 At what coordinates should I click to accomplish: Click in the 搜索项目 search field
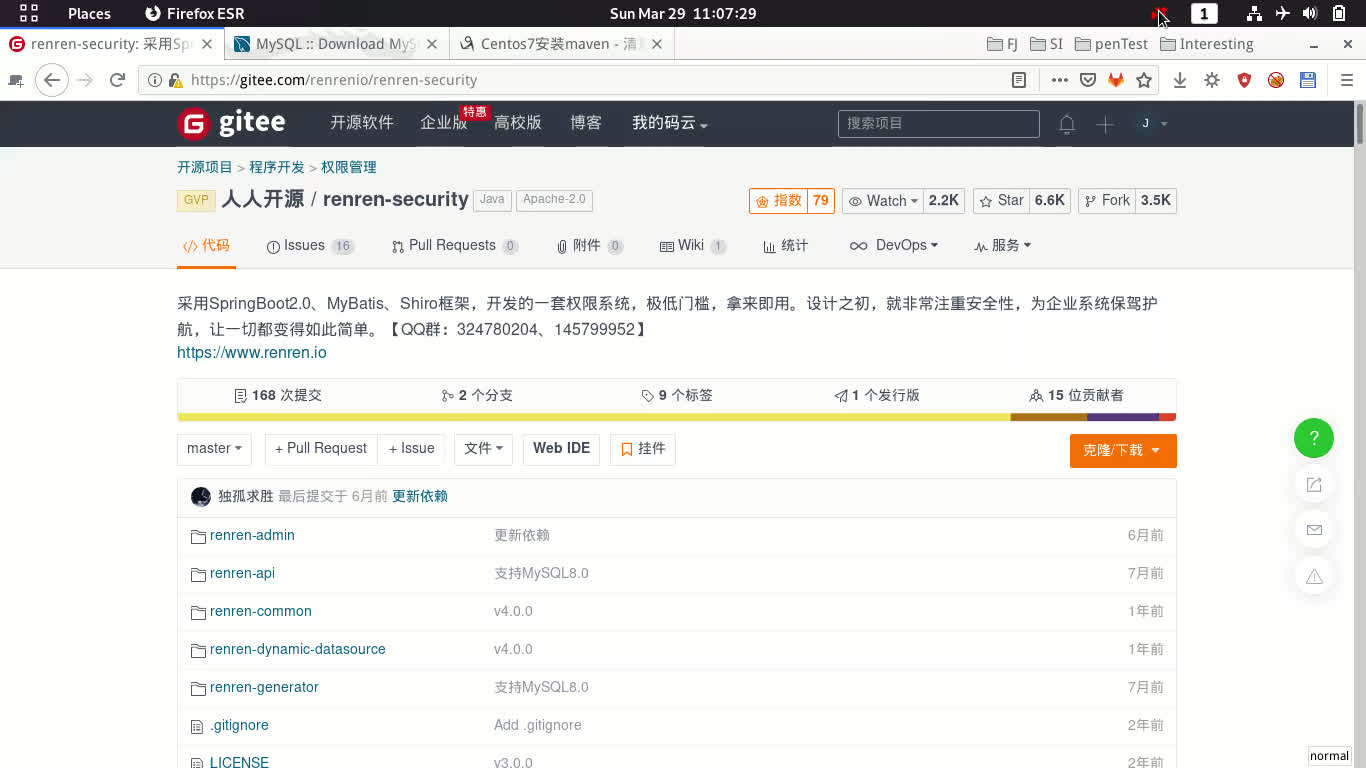(x=938, y=124)
